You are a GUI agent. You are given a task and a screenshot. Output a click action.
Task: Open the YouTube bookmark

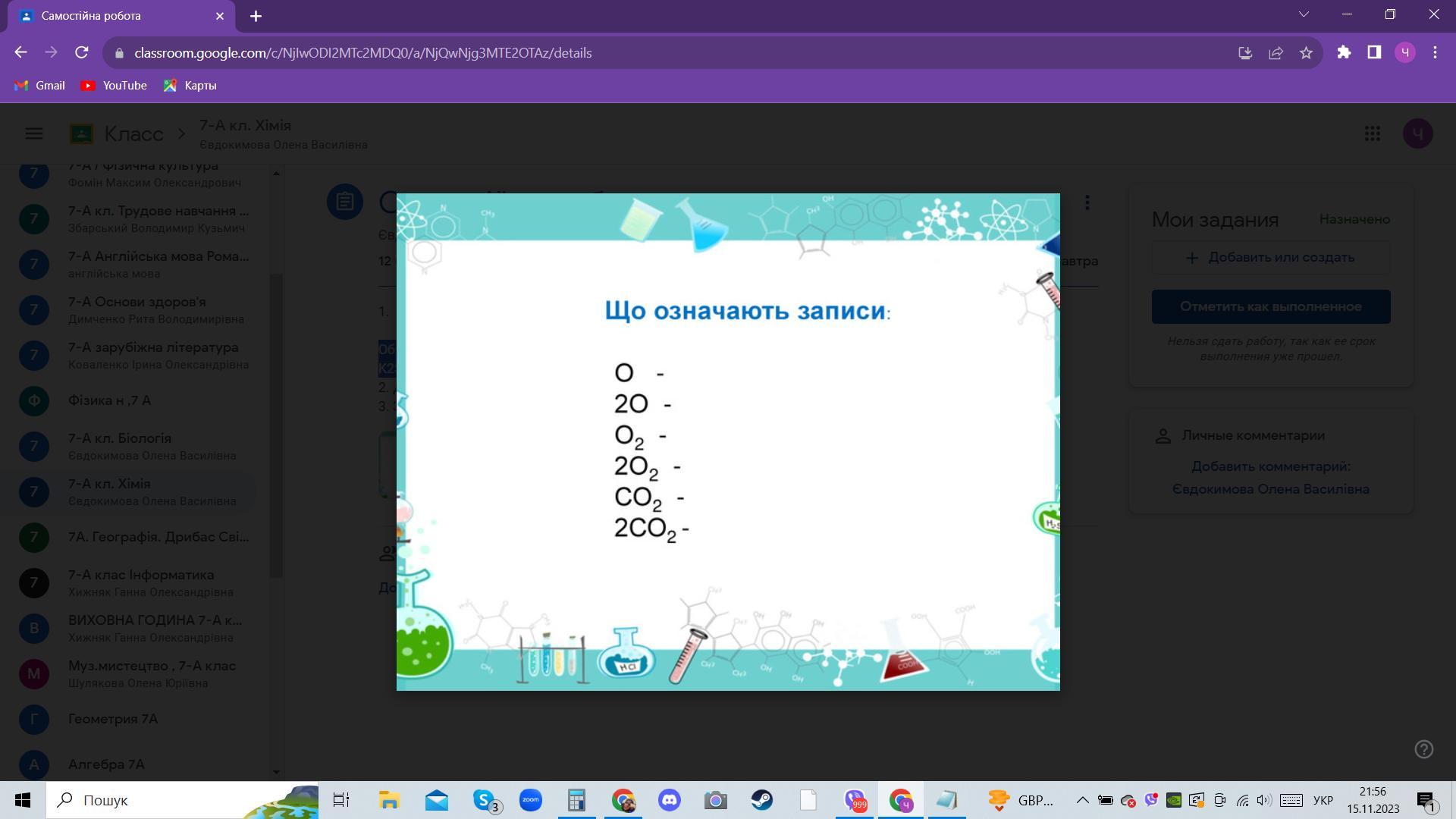pyautogui.click(x=114, y=86)
